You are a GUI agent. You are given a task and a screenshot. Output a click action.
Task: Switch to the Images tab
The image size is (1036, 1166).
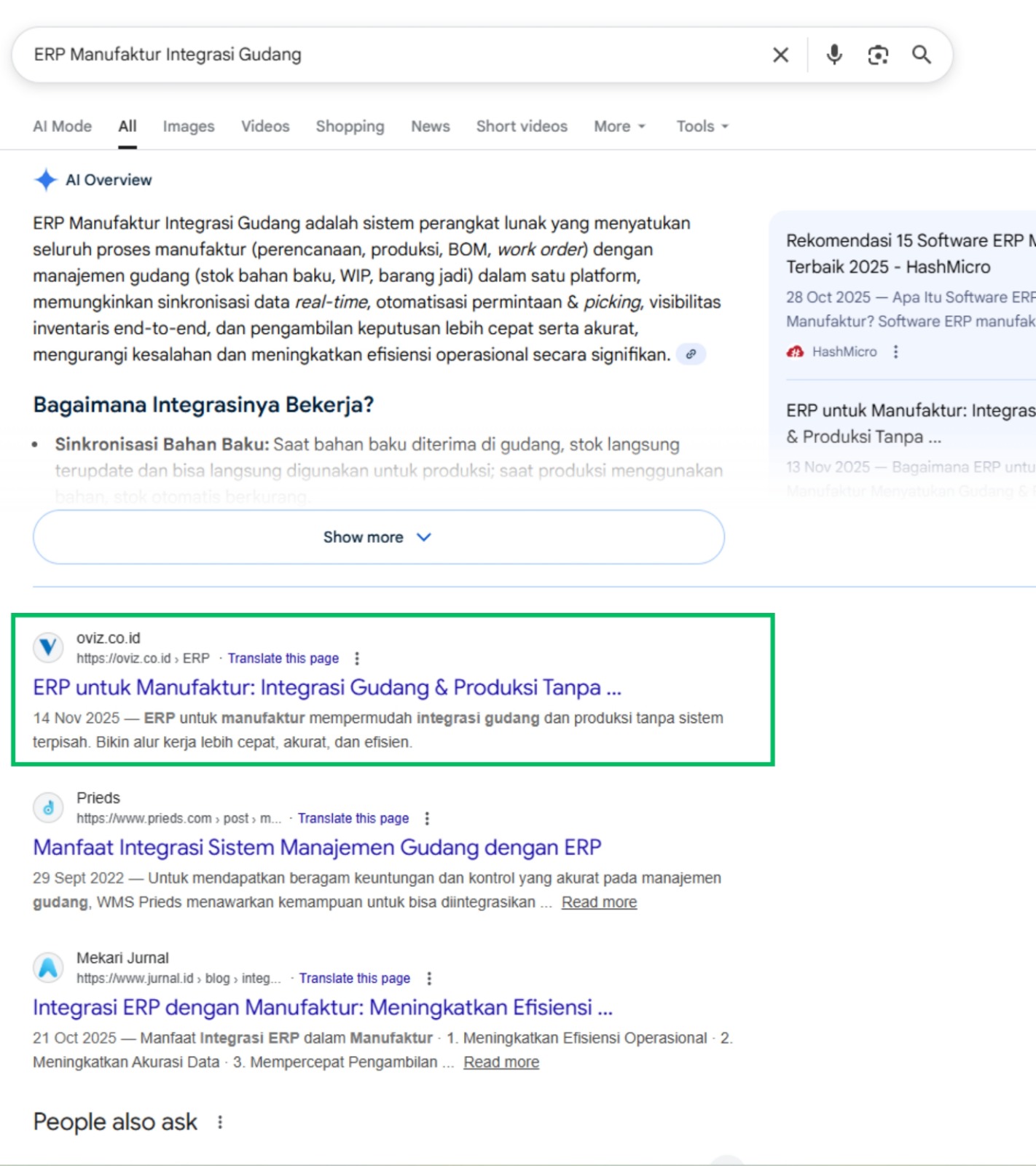[189, 127]
